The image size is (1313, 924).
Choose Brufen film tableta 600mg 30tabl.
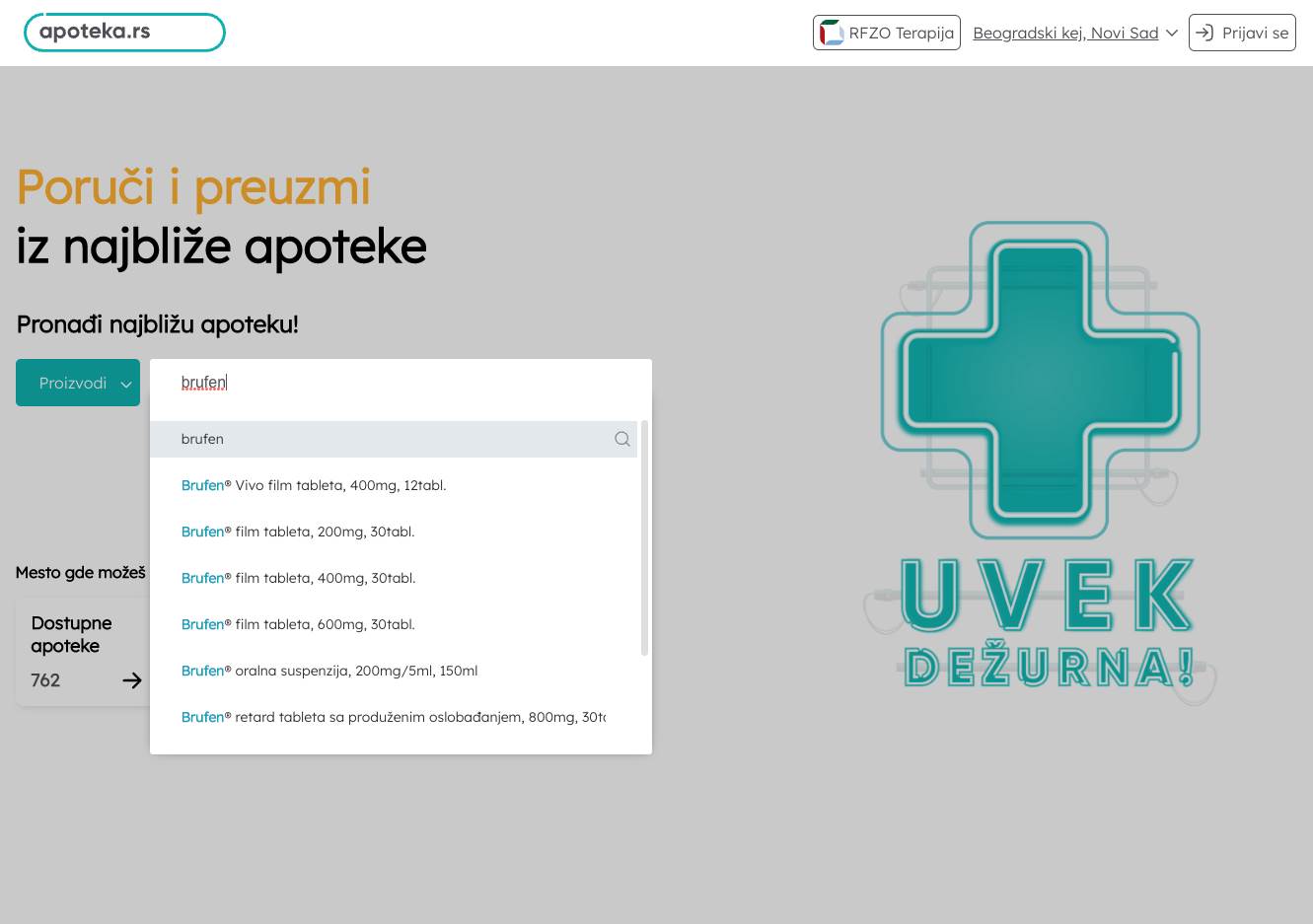298,624
